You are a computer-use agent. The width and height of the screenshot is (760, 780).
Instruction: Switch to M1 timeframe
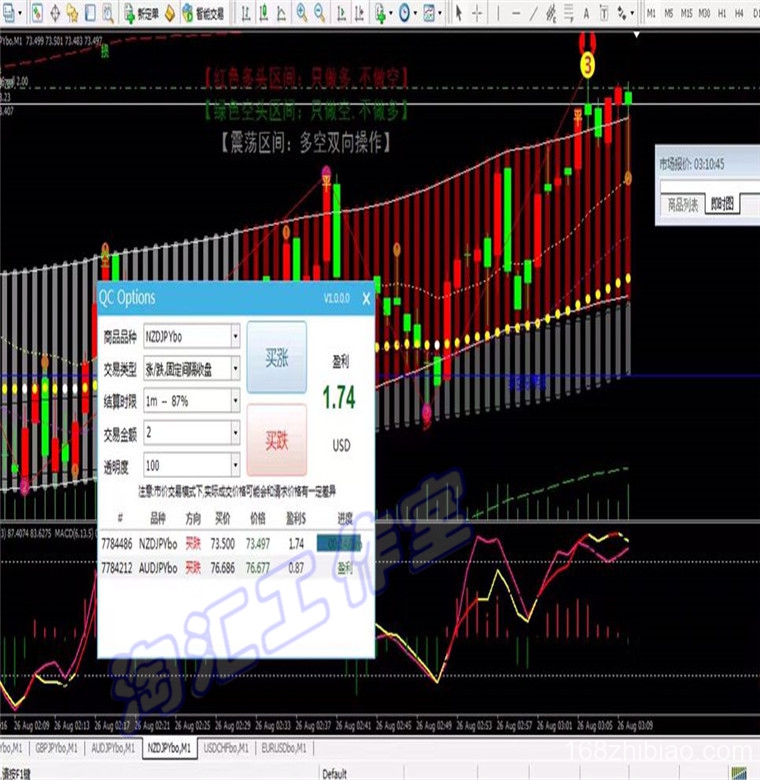click(x=651, y=13)
